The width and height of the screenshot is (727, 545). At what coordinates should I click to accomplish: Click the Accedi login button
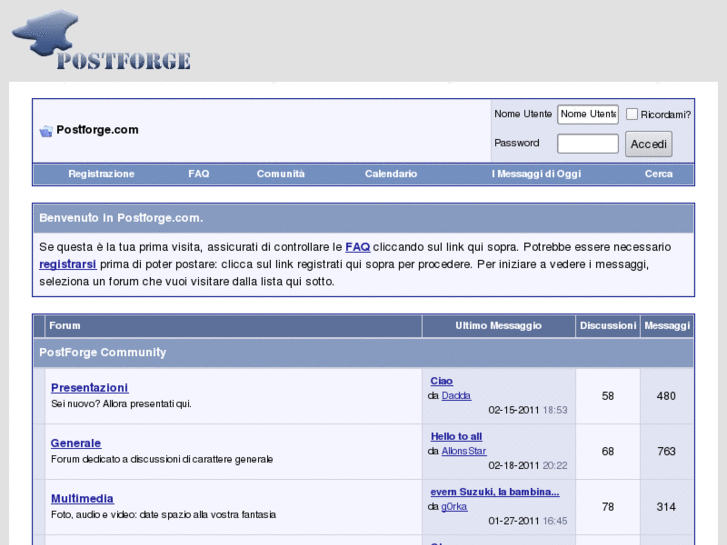tap(648, 144)
